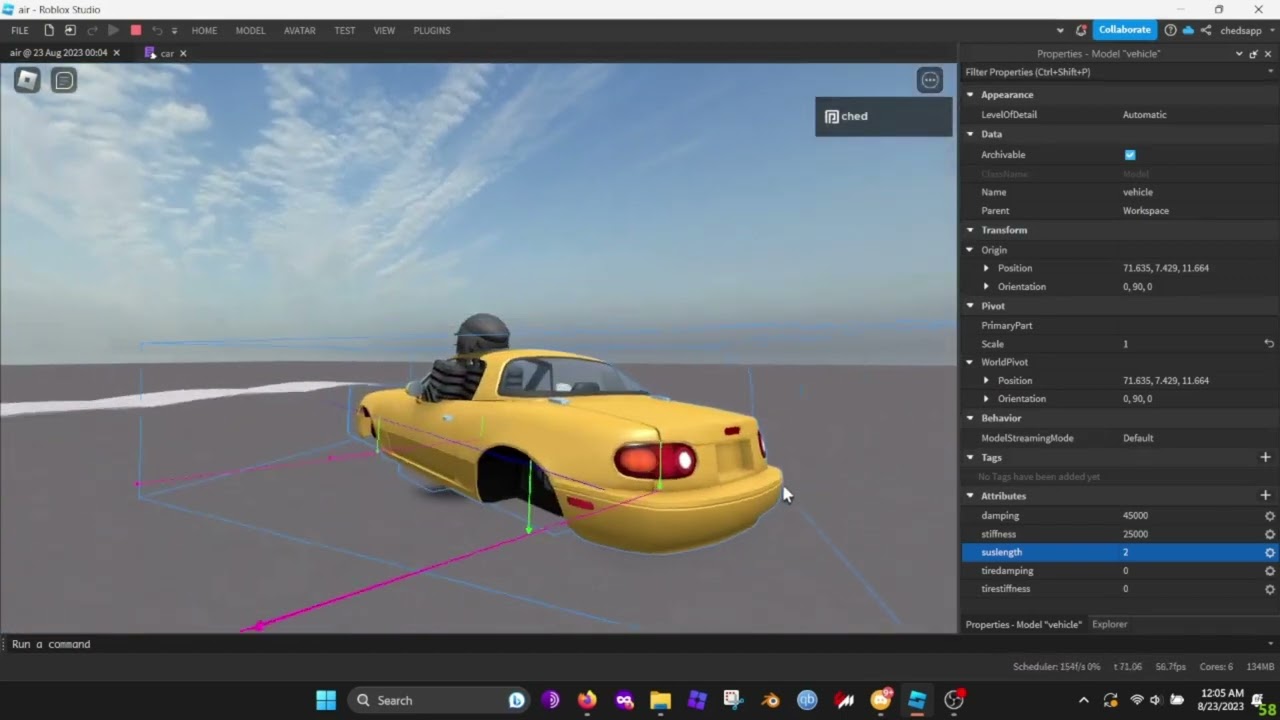Expand the Origin Orientation row
This screenshot has height=720, width=1280.
coord(986,287)
